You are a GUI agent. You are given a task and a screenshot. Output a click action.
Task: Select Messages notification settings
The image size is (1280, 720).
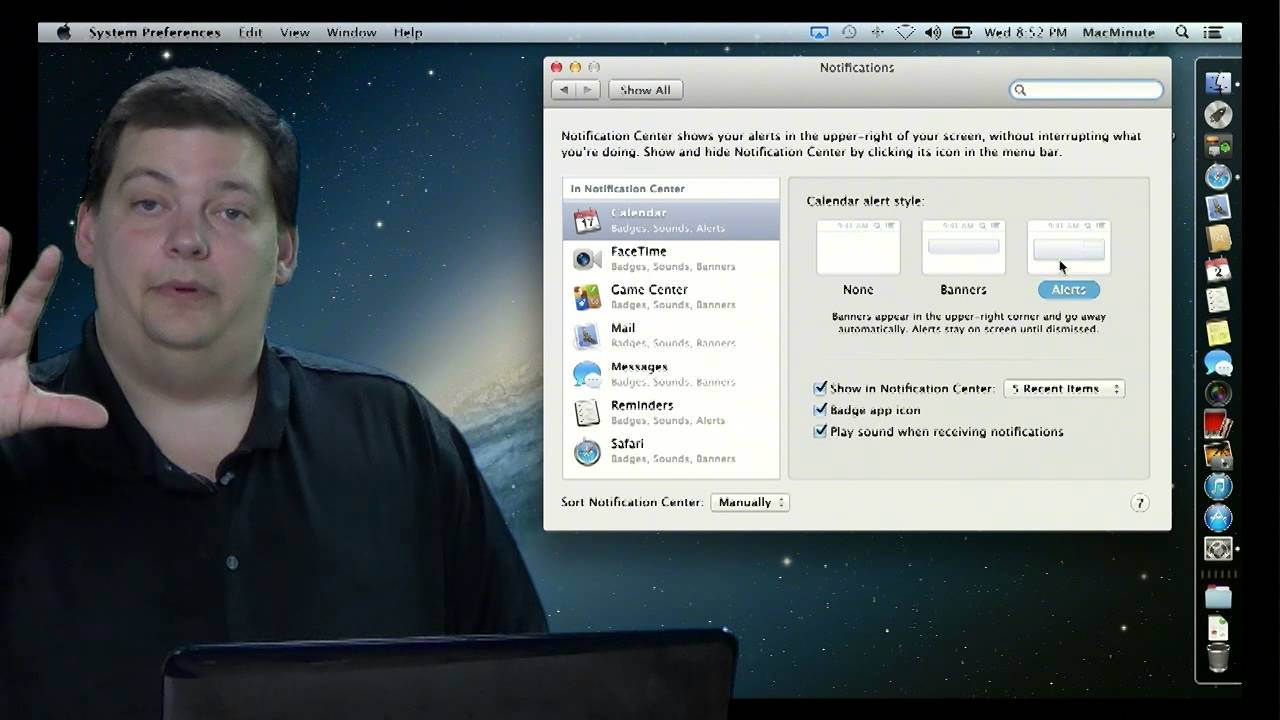coord(639,373)
